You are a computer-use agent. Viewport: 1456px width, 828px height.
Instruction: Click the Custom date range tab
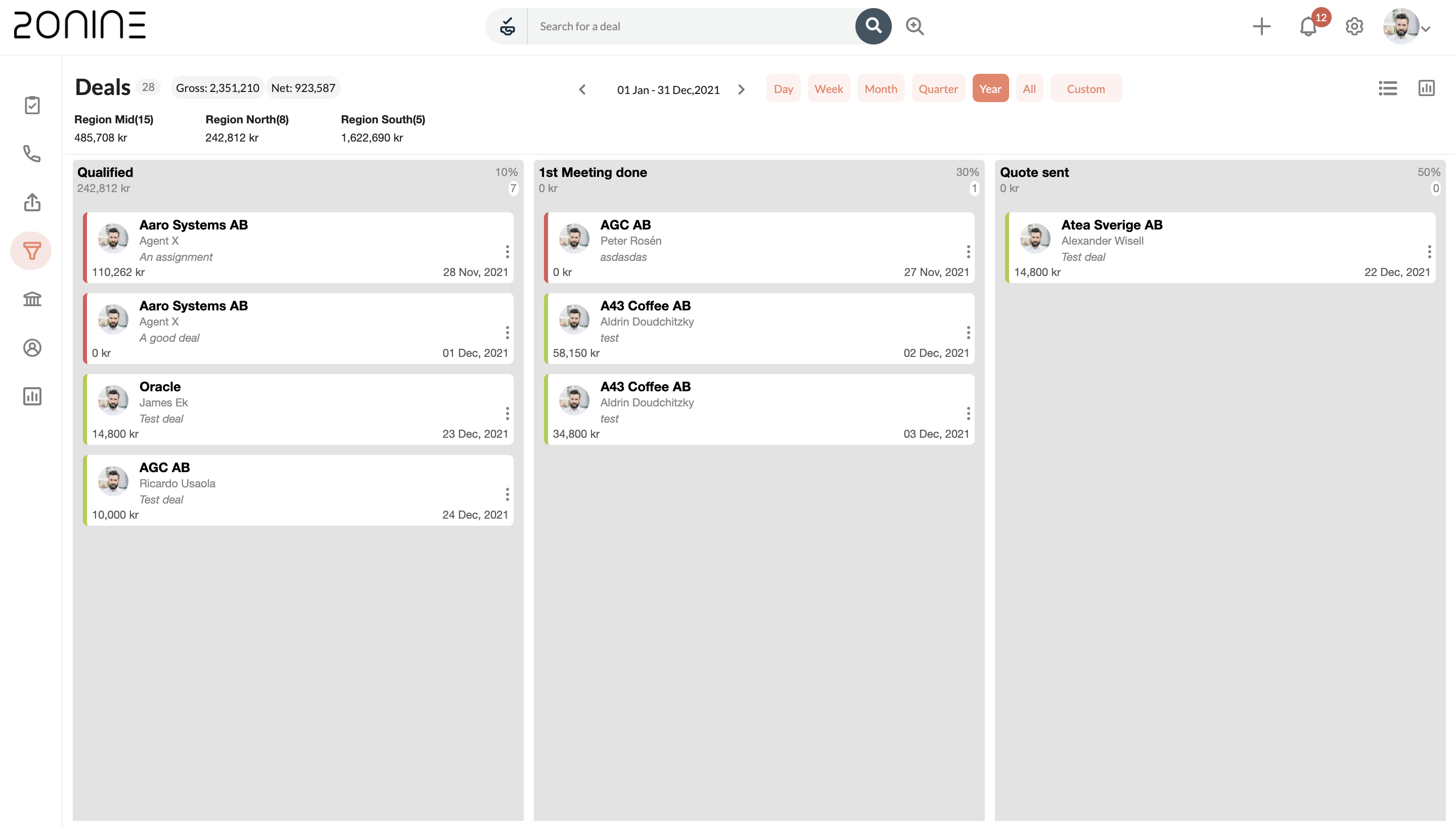[1085, 88]
